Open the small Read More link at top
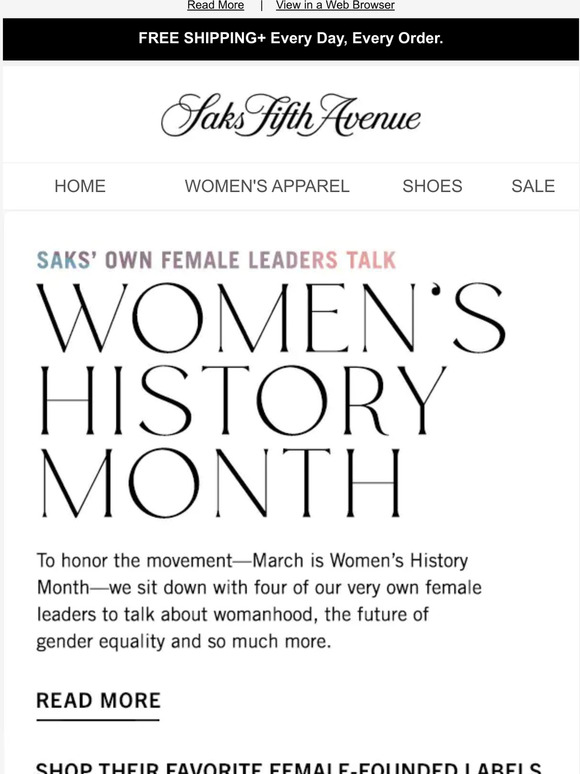Viewport: 580px width, 774px height. click(215, 5)
